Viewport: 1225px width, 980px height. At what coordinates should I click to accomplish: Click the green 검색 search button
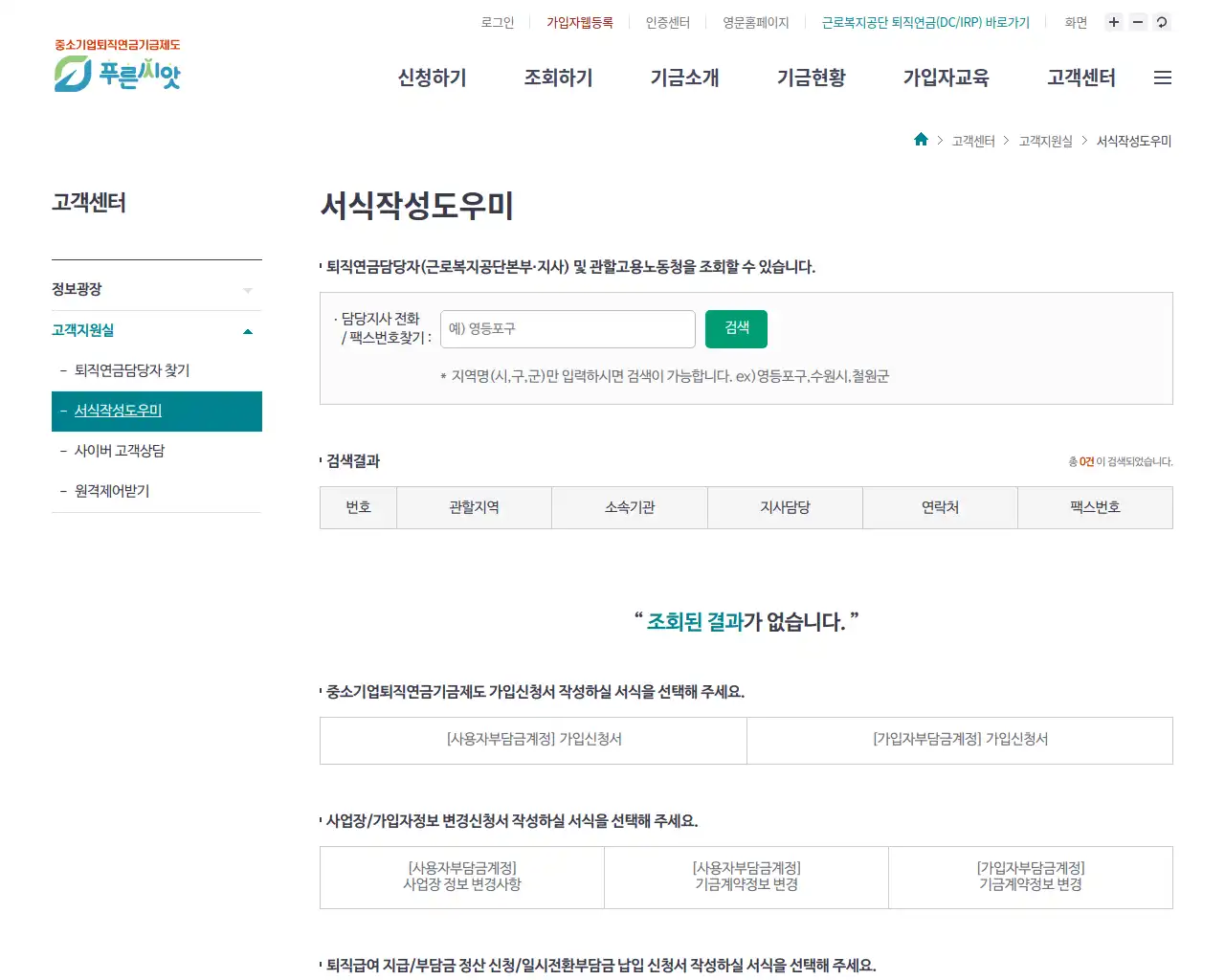tap(735, 328)
